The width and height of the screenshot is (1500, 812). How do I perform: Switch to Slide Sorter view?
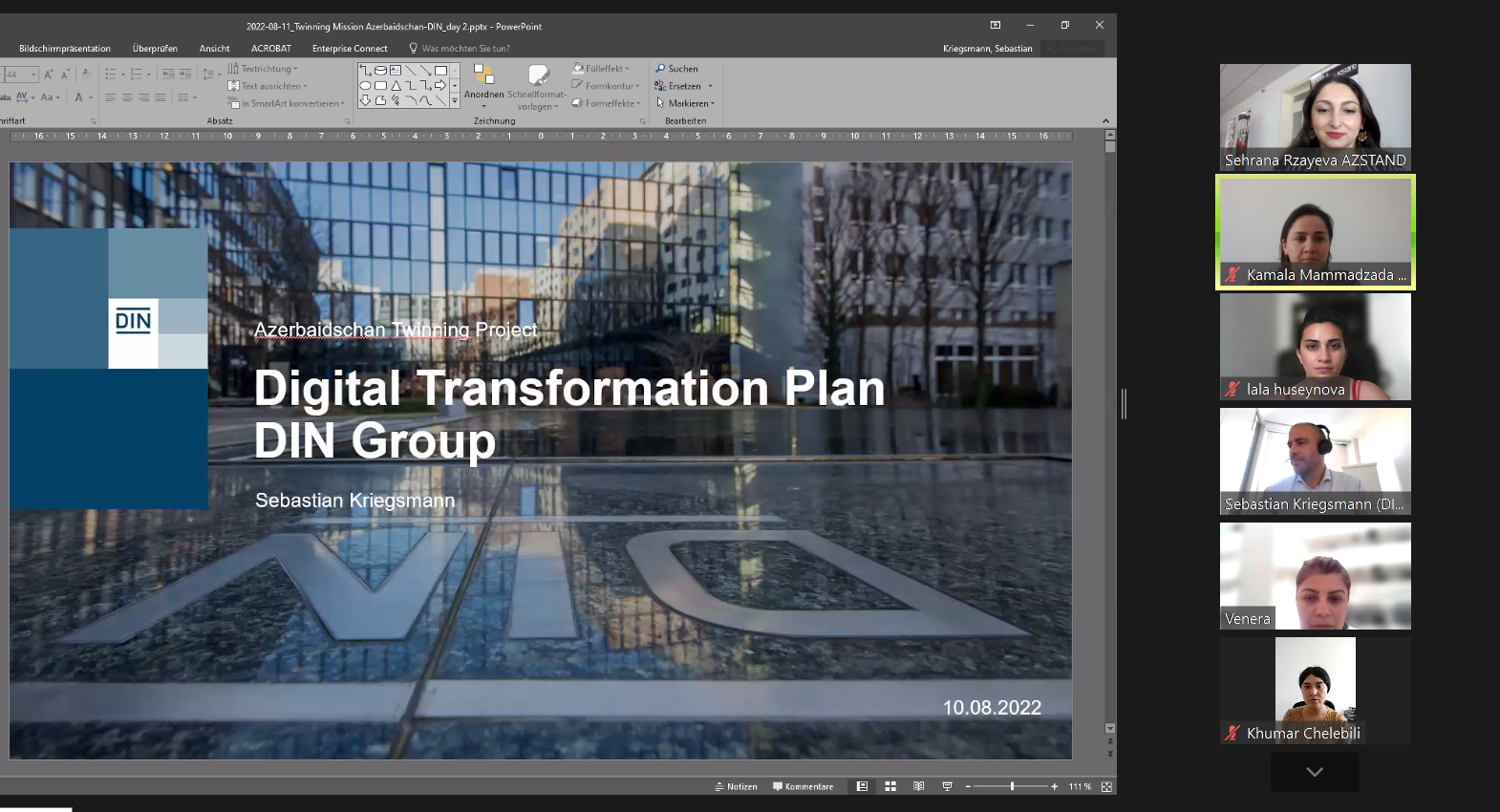(x=890, y=787)
